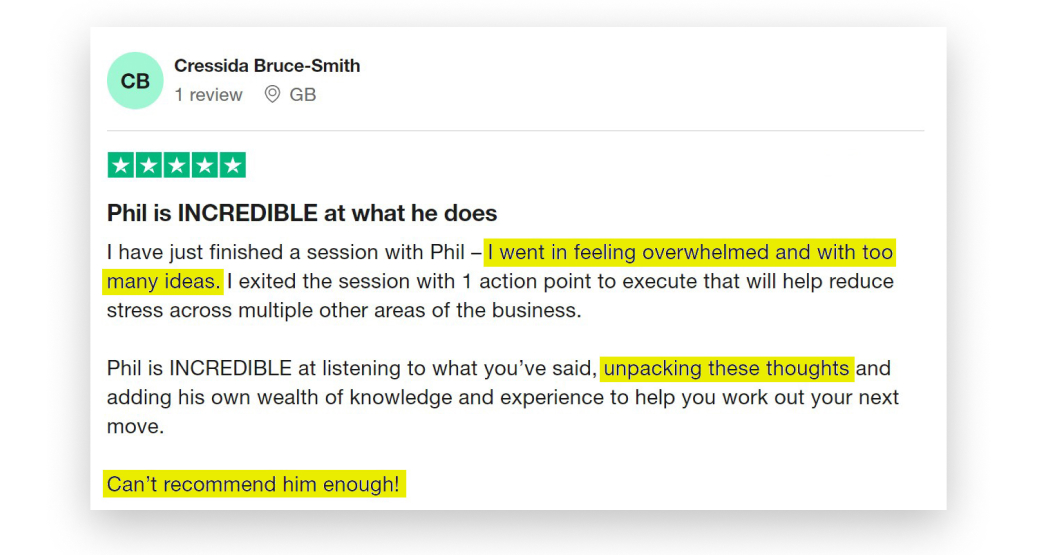Click the highlighted "many ideas." text
The image size is (1038, 555).
[163, 281]
